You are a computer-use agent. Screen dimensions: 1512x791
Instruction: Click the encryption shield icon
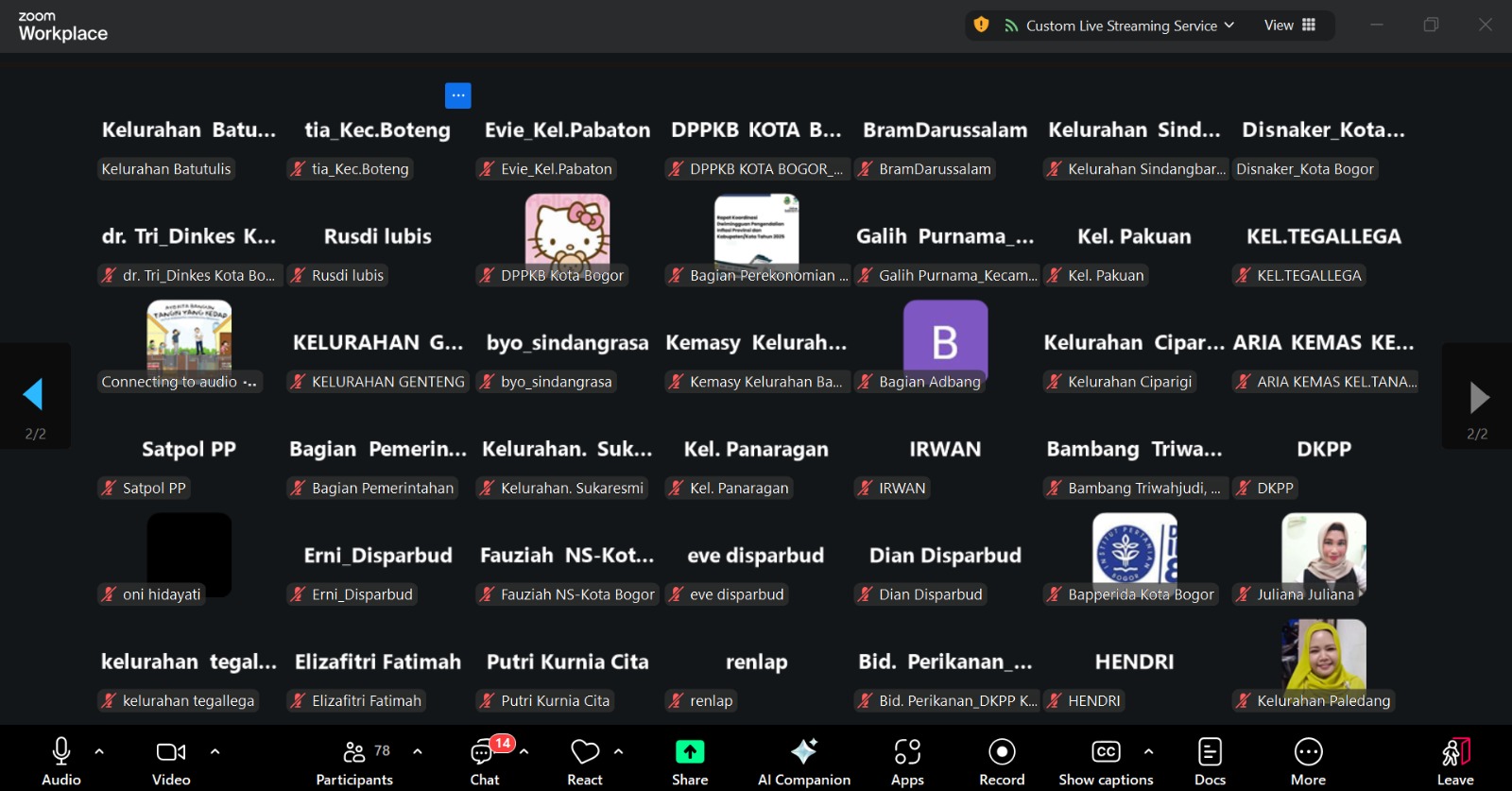(981, 26)
